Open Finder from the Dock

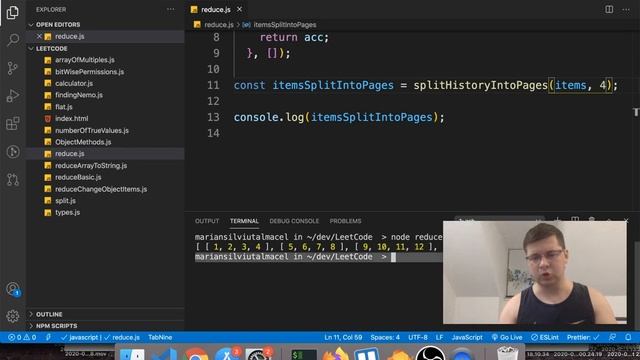point(132,354)
